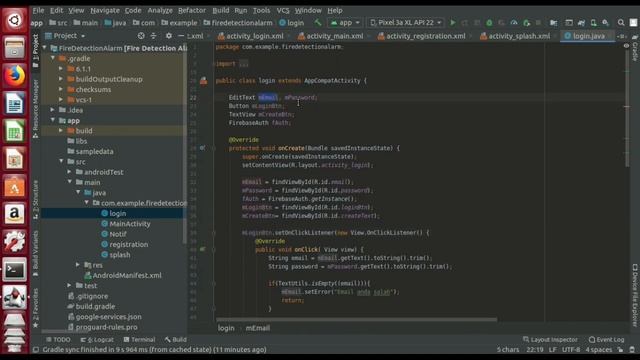Click the Attach Debugger icon beside the profiler
This screenshot has height=360, width=640.
[527, 23]
